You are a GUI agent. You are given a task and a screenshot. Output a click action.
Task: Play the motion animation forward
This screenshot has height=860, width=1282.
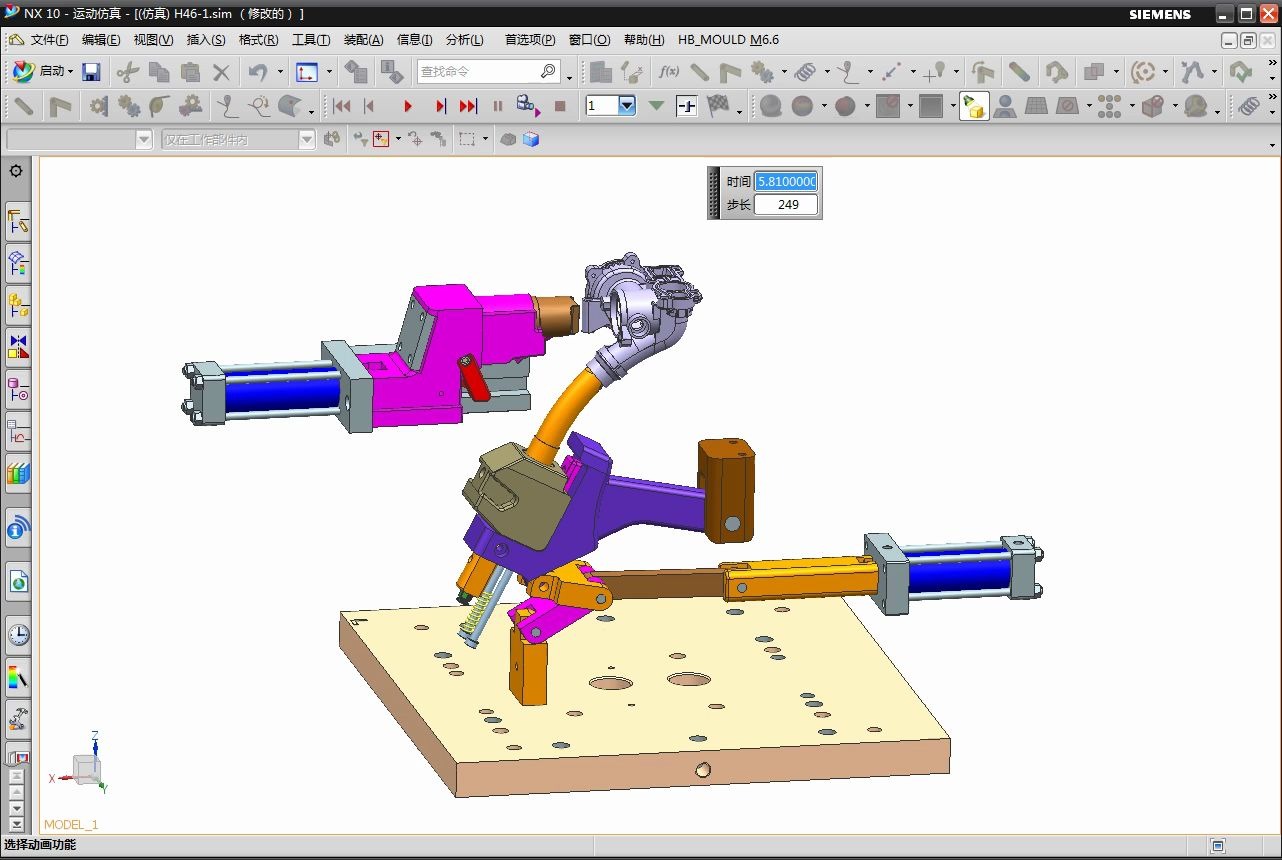[408, 106]
